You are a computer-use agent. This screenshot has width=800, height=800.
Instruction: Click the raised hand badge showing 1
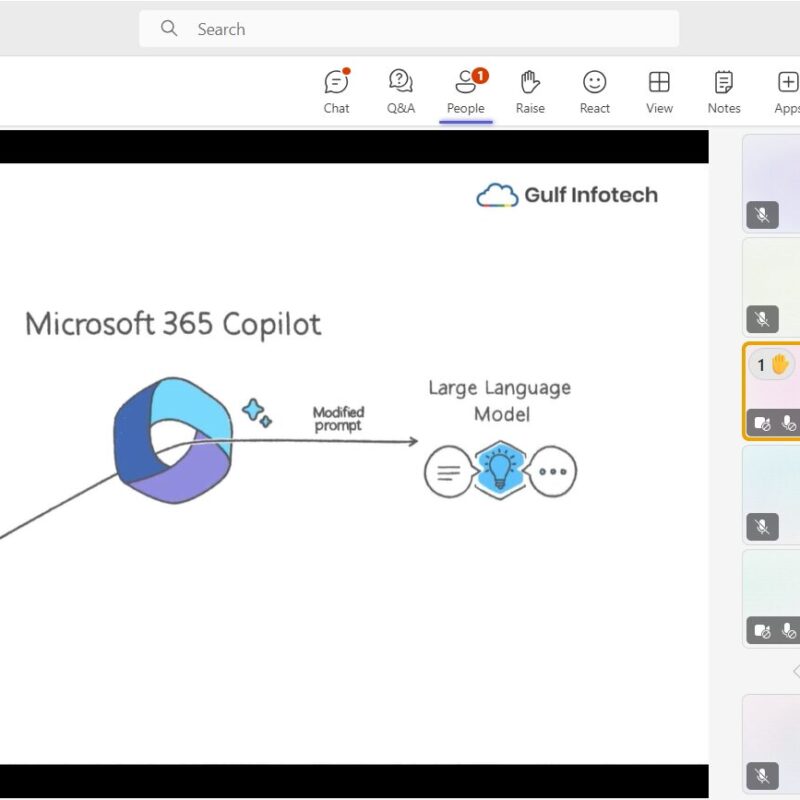pyautogui.click(x=771, y=365)
